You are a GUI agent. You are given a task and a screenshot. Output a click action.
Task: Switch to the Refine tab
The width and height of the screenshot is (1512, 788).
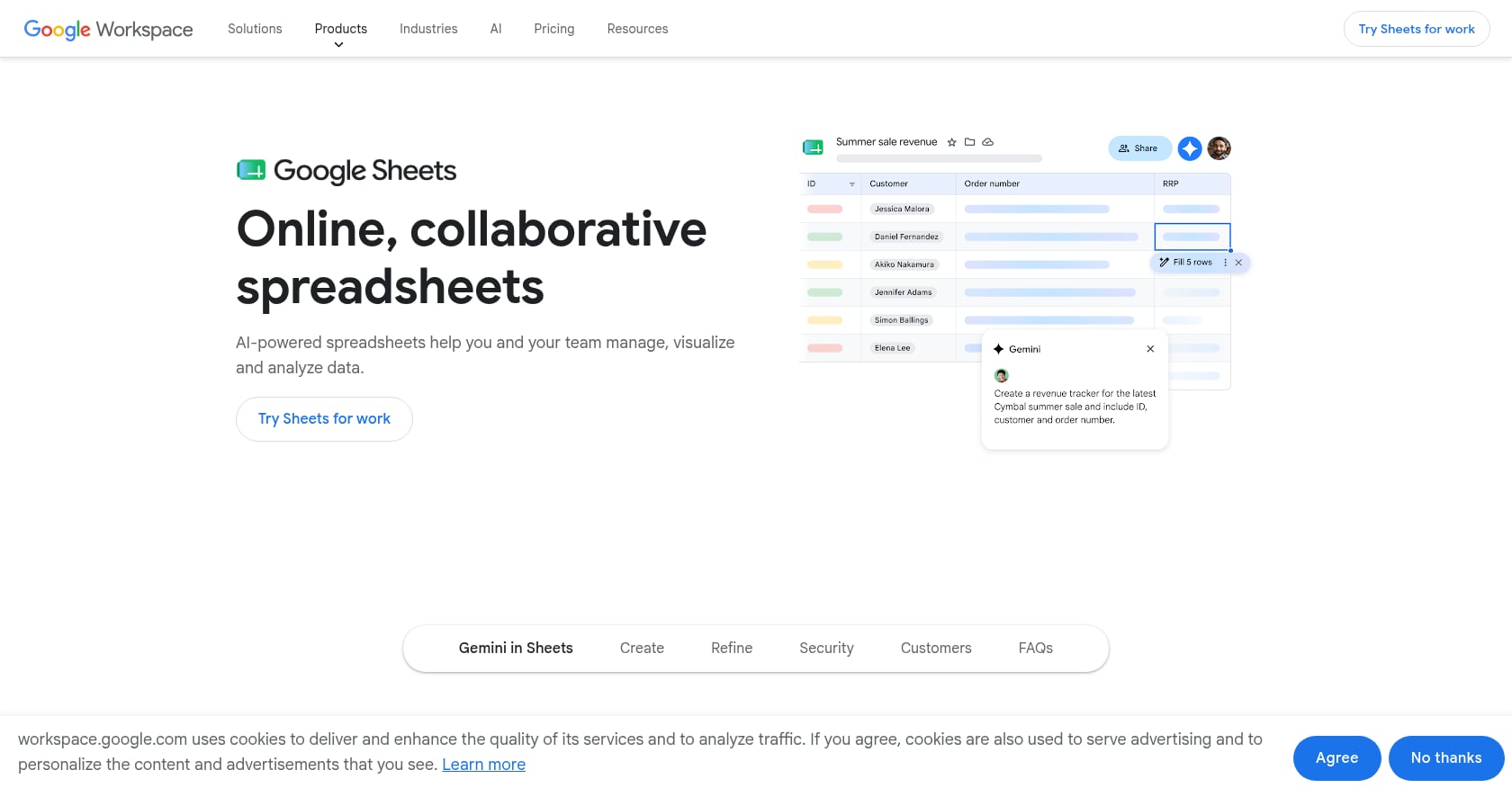point(732,648)
